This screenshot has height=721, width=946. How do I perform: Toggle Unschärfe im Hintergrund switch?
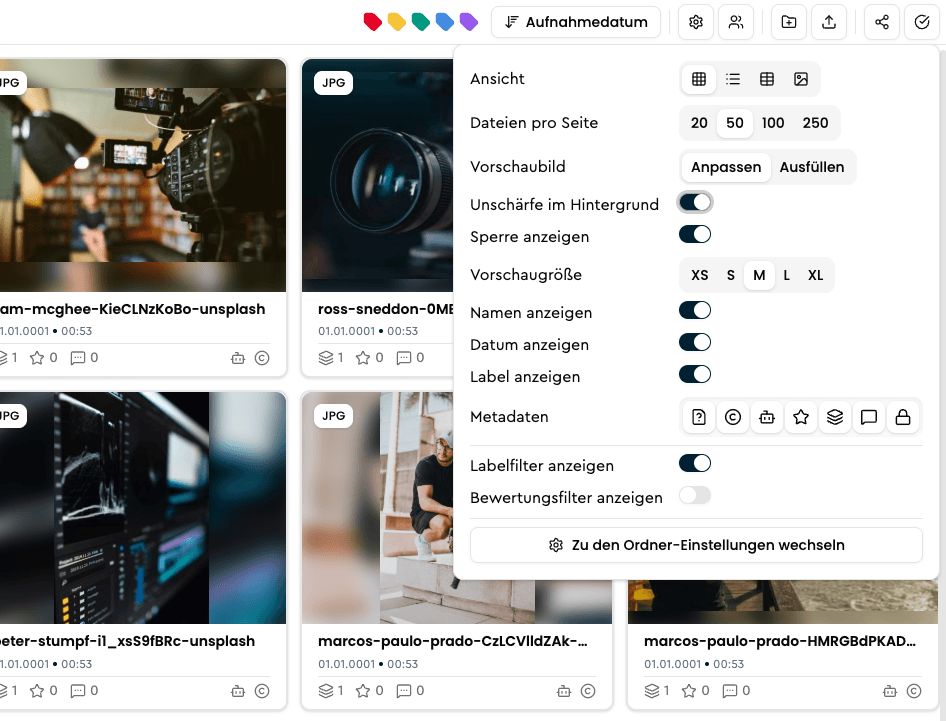695,203
